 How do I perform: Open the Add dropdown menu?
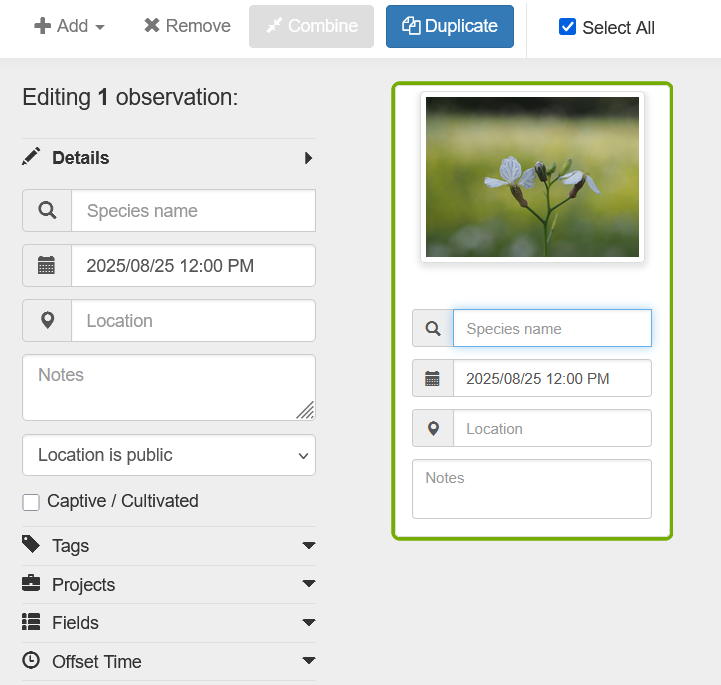click(69, 26)
